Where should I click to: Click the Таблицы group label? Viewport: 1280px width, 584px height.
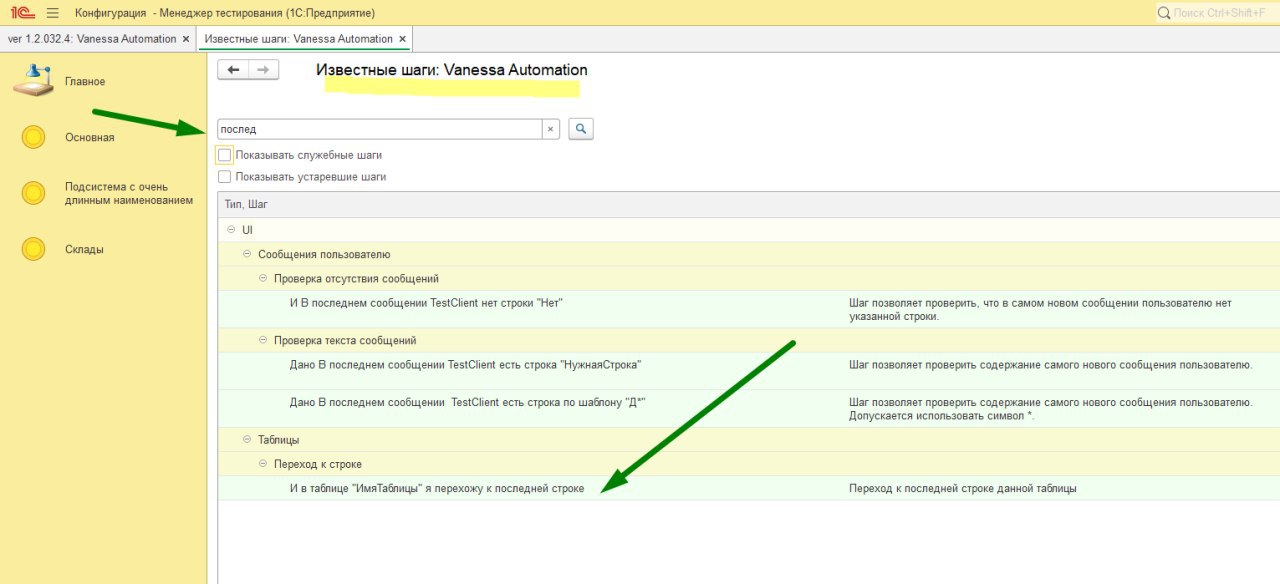[x=279, y=439]
